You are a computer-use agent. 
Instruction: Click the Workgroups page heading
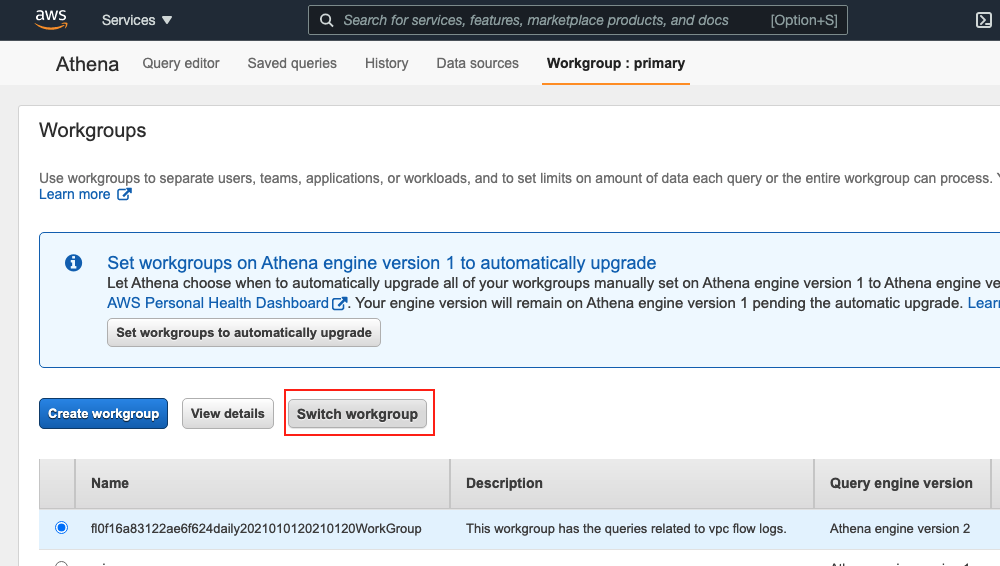click(92, 130)
